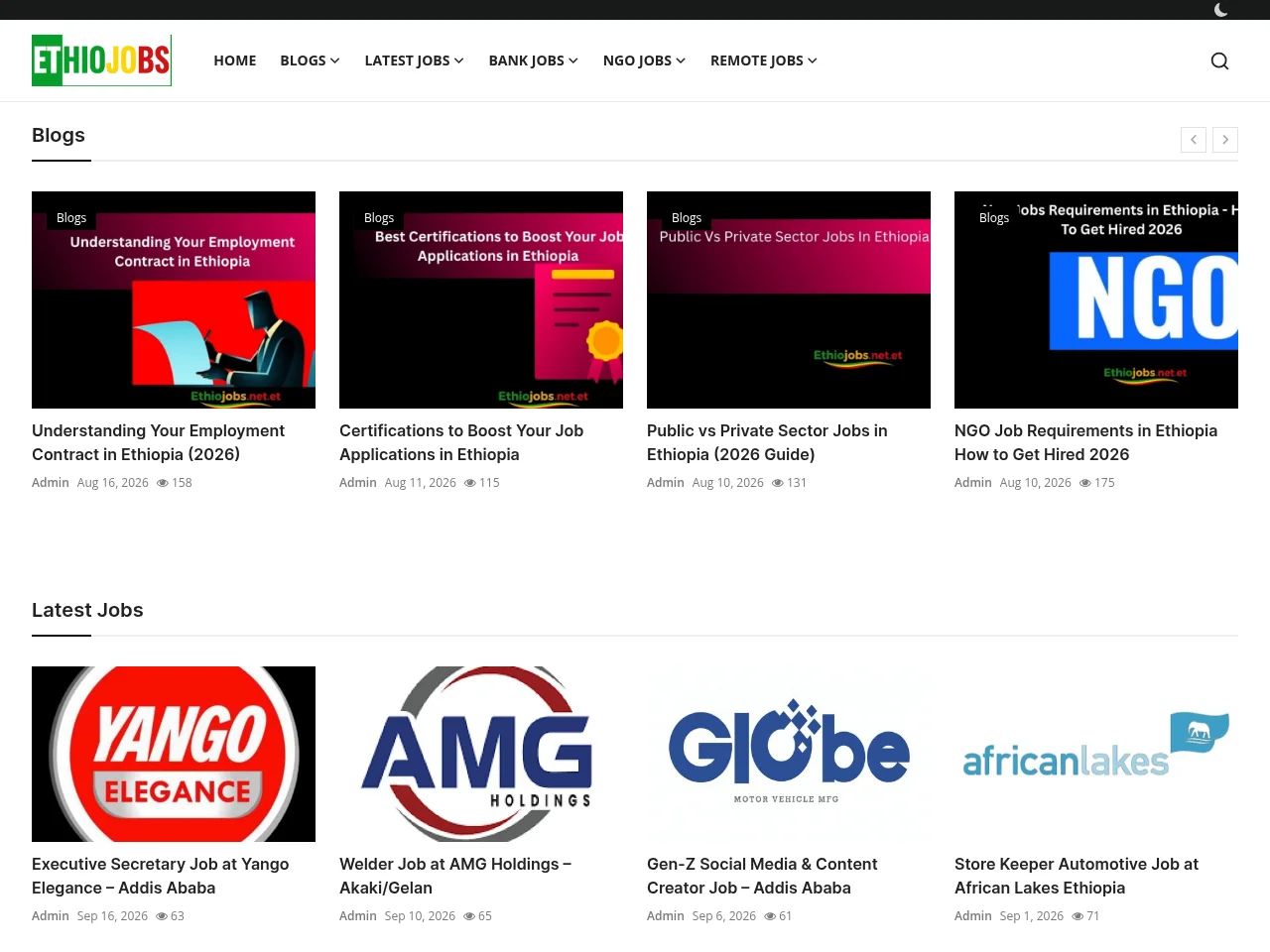Click Admin author under AMG Holdings job
The width and height of the screenshot is (1270, 952).
(358, 916)
